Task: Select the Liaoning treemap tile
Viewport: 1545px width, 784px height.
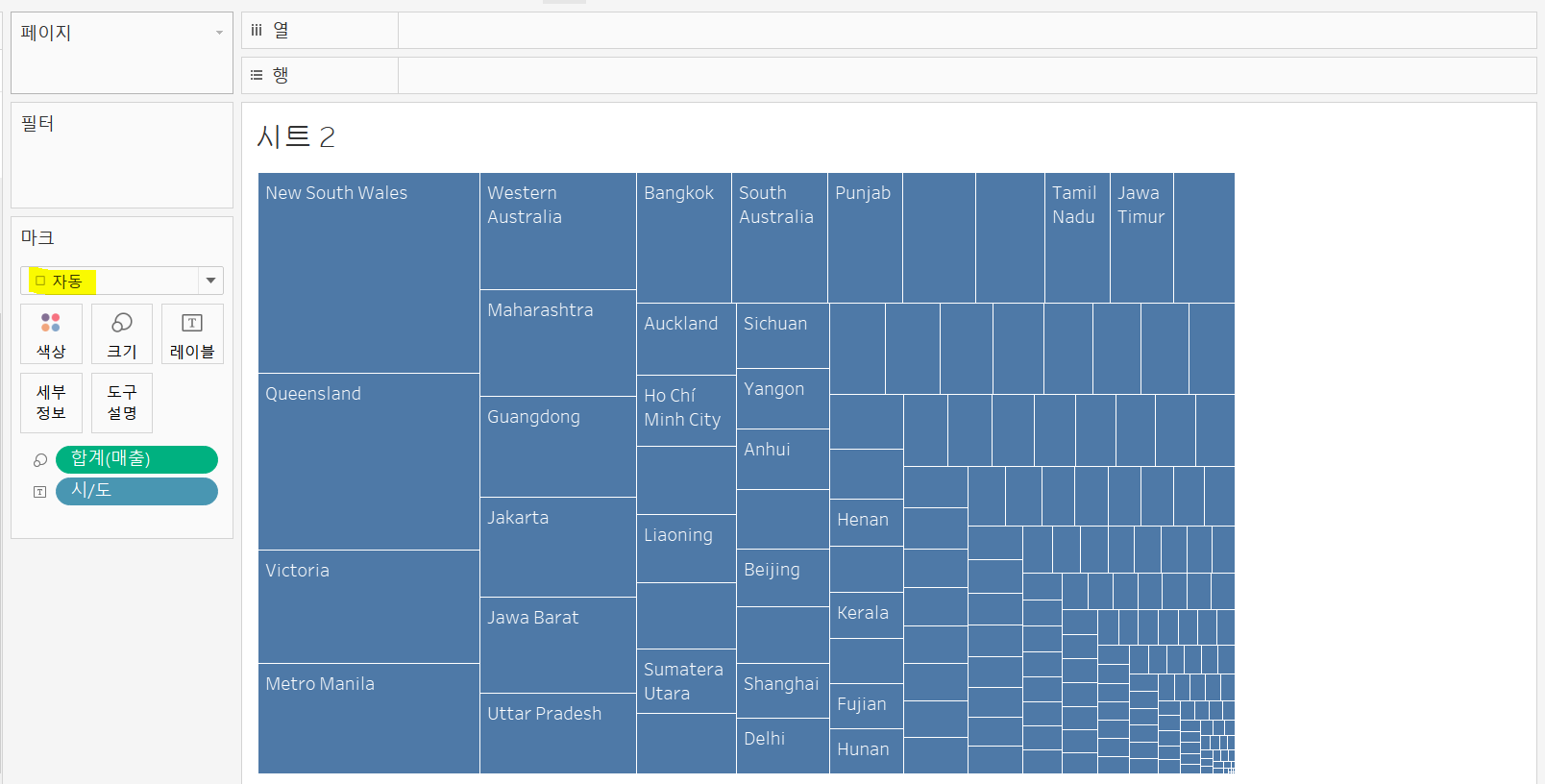Action: coord(686,549)
